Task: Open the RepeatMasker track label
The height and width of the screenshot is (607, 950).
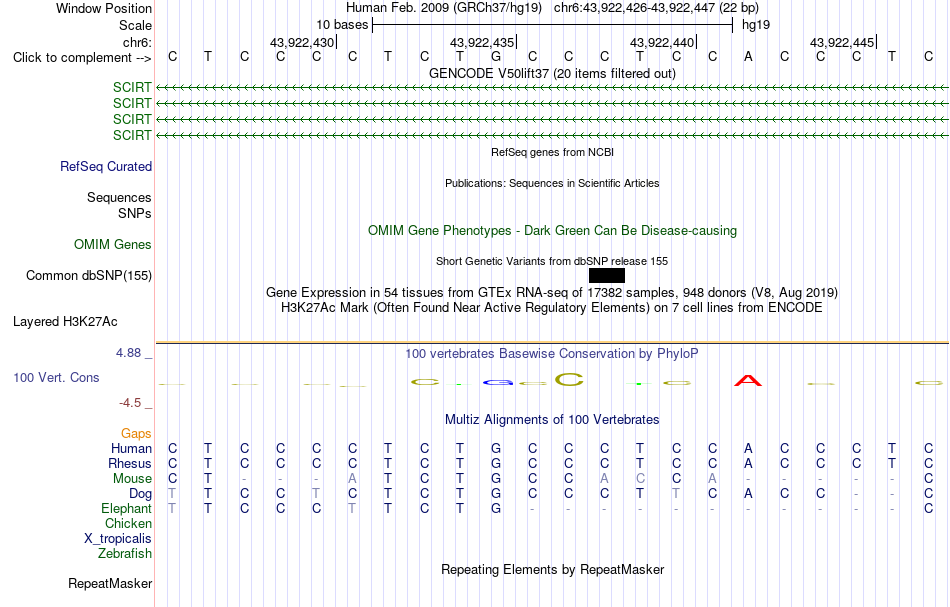Action: [110, 583]
